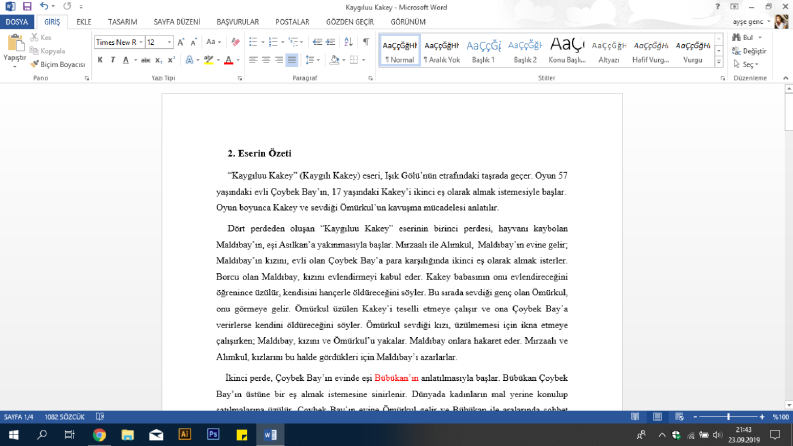Toggle justify alignment

pos(292,60)
